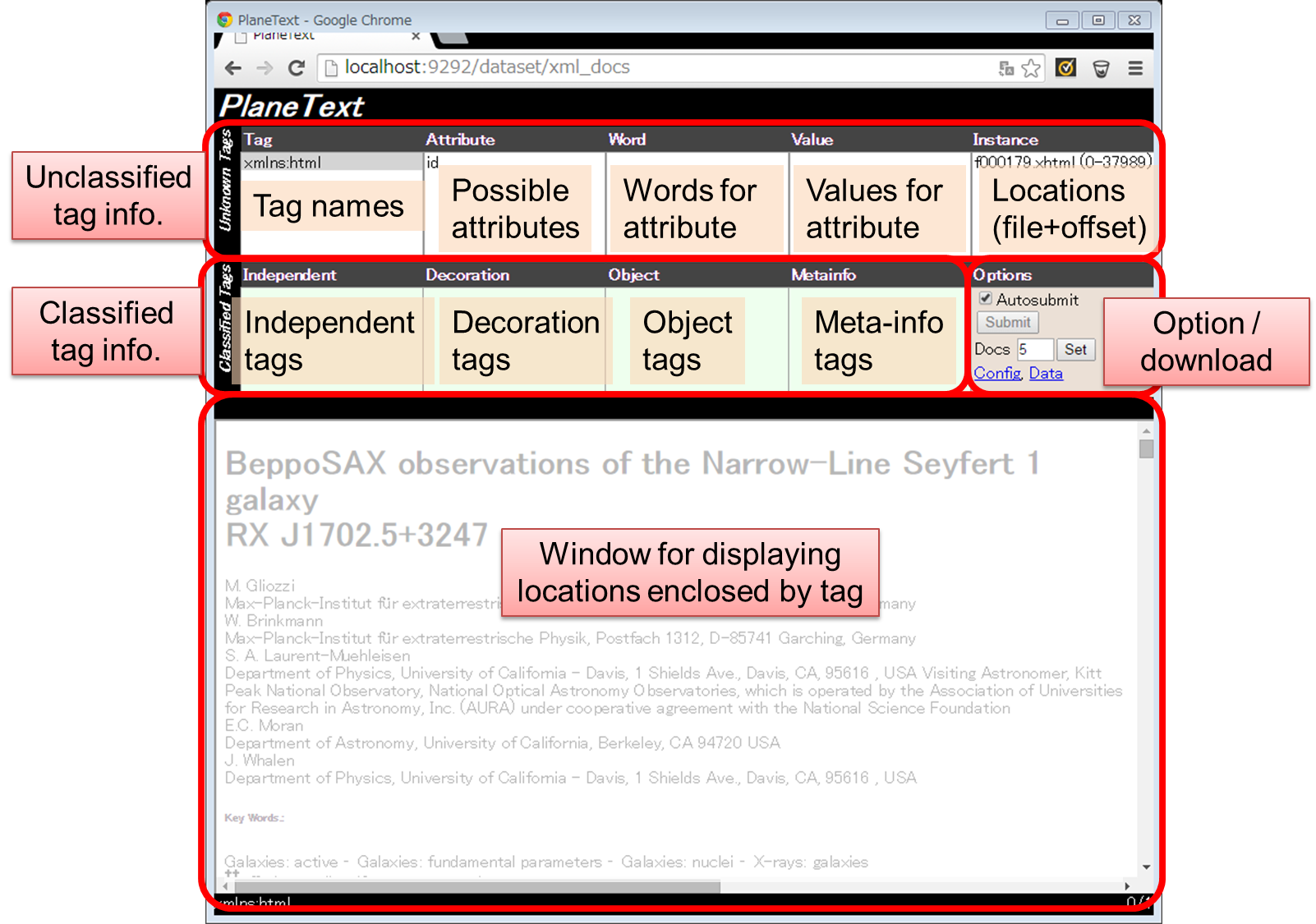Click the PlaneText logo title
This screenshot has height=924, width=1316.
coord(291,106)
